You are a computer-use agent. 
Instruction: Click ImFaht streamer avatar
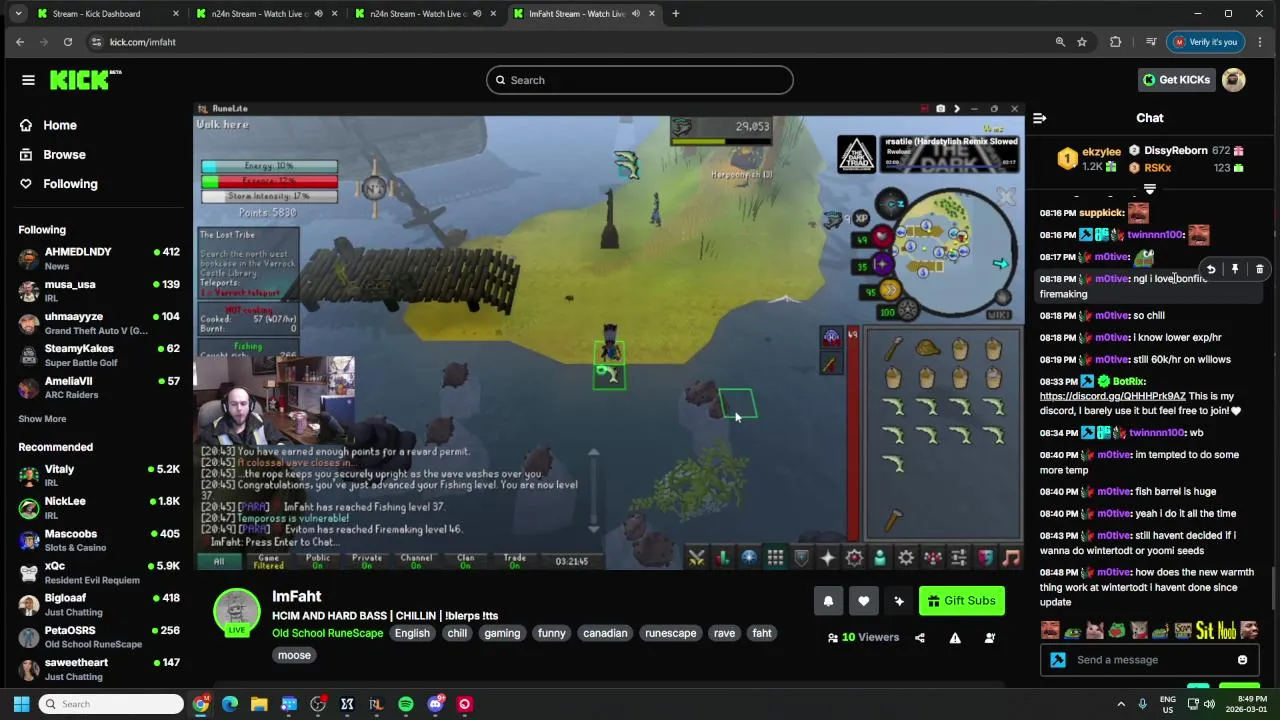pyautogui.click(x=237, y=611)
